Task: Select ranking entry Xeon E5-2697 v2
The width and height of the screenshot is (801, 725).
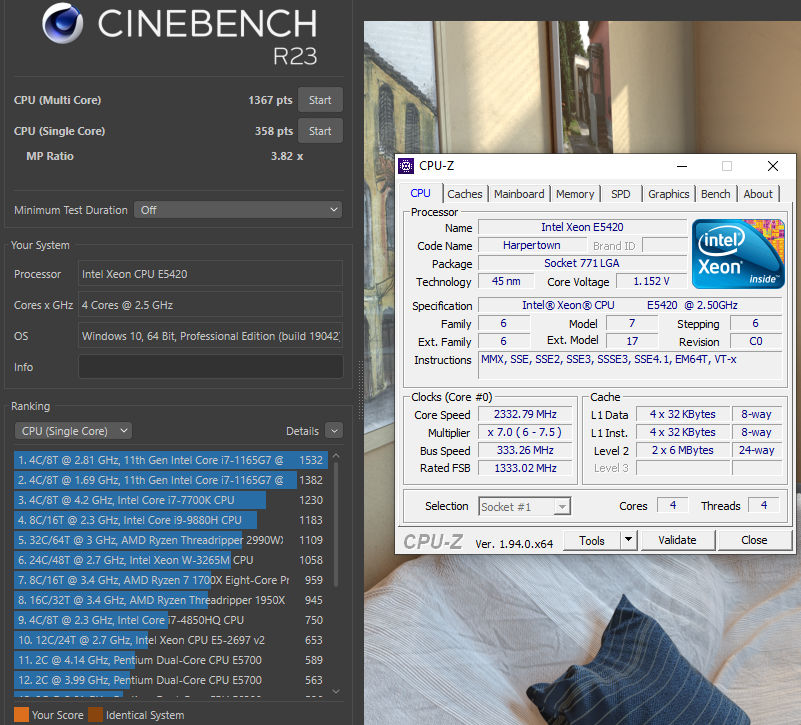Action: (171, 640)
